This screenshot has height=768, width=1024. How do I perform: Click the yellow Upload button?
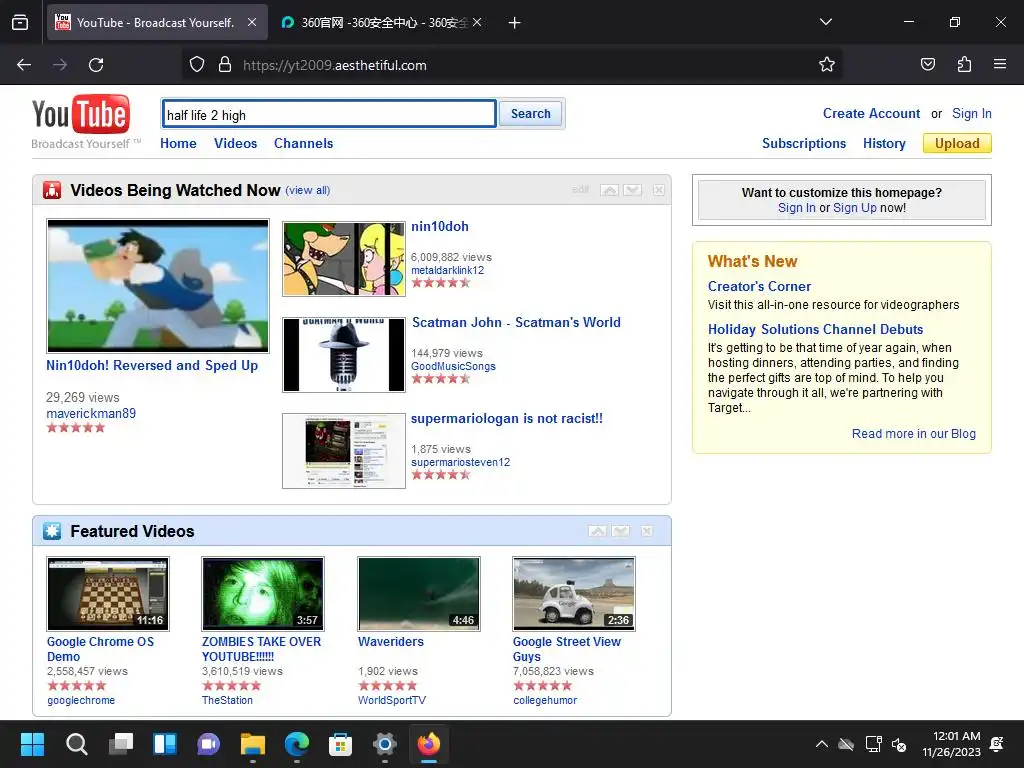point(957,143)
